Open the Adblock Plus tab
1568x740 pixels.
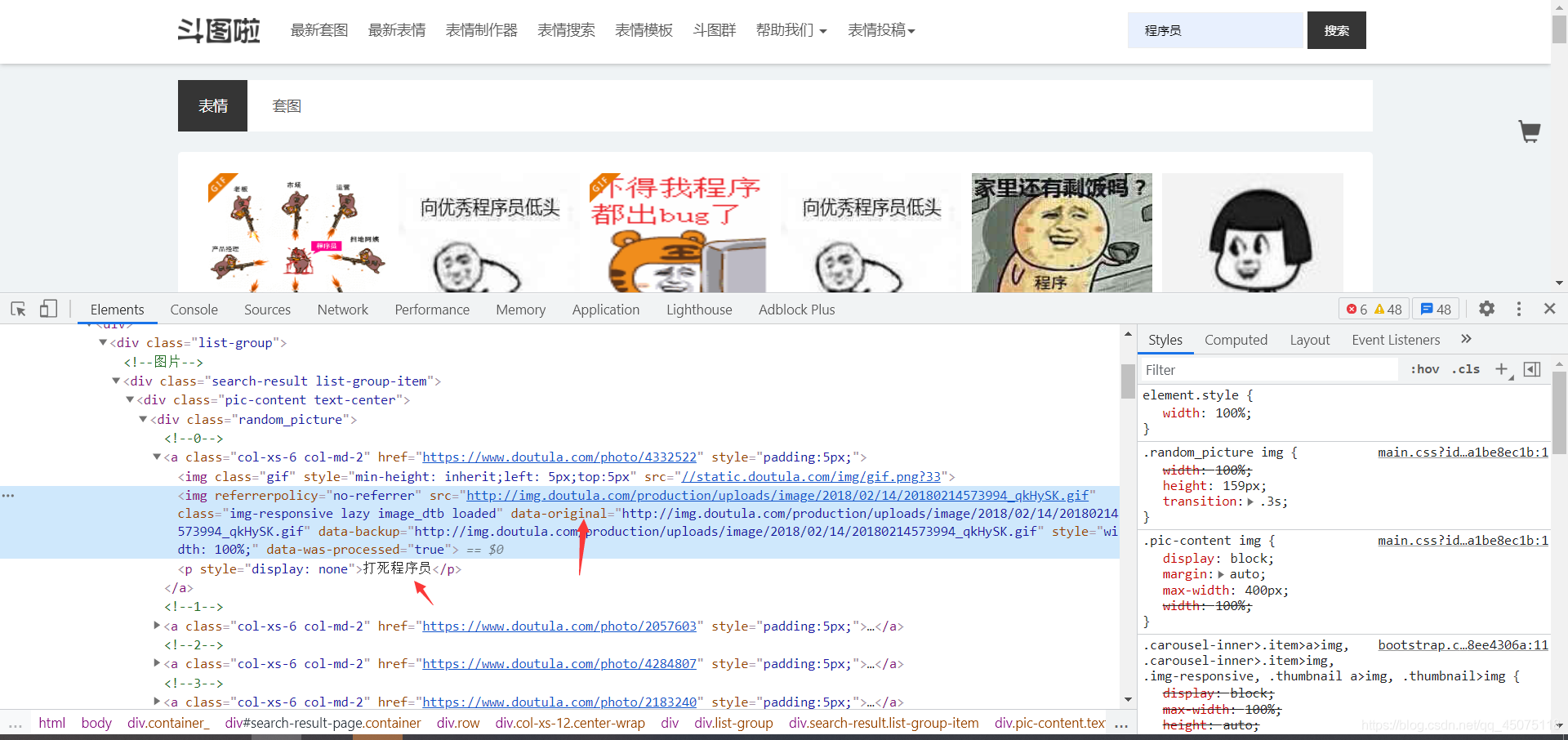coord(797,310)
